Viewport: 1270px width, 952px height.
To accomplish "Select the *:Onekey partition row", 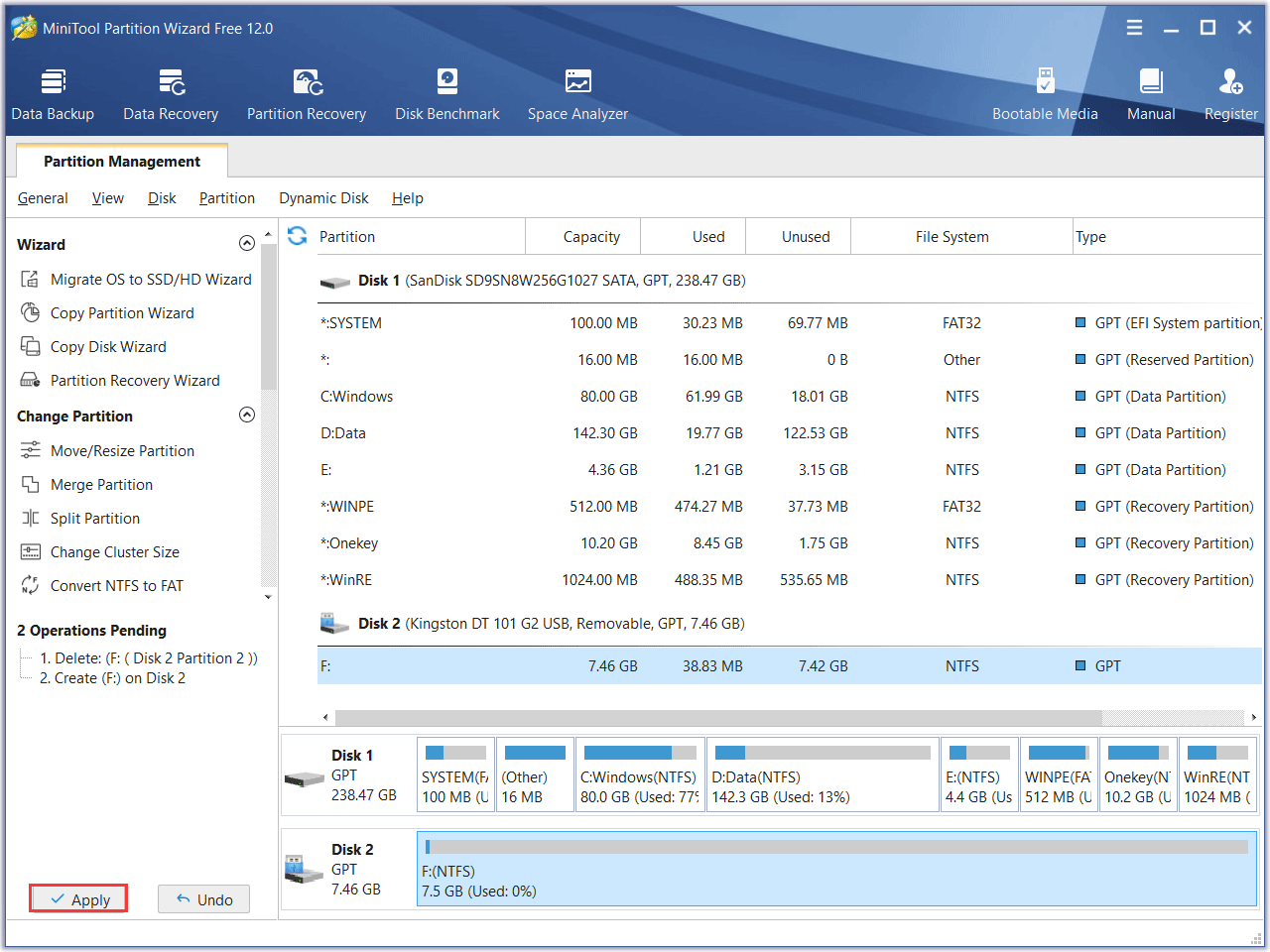I will coord(790,543).
